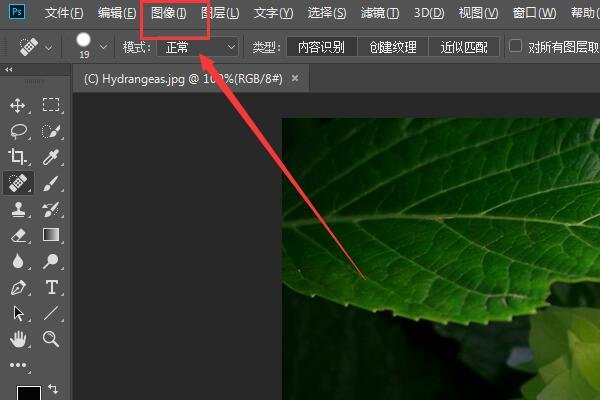Click the white brush preview circle
The width and height of the screenshot is (600, 400).
click(x=83, y=39)
